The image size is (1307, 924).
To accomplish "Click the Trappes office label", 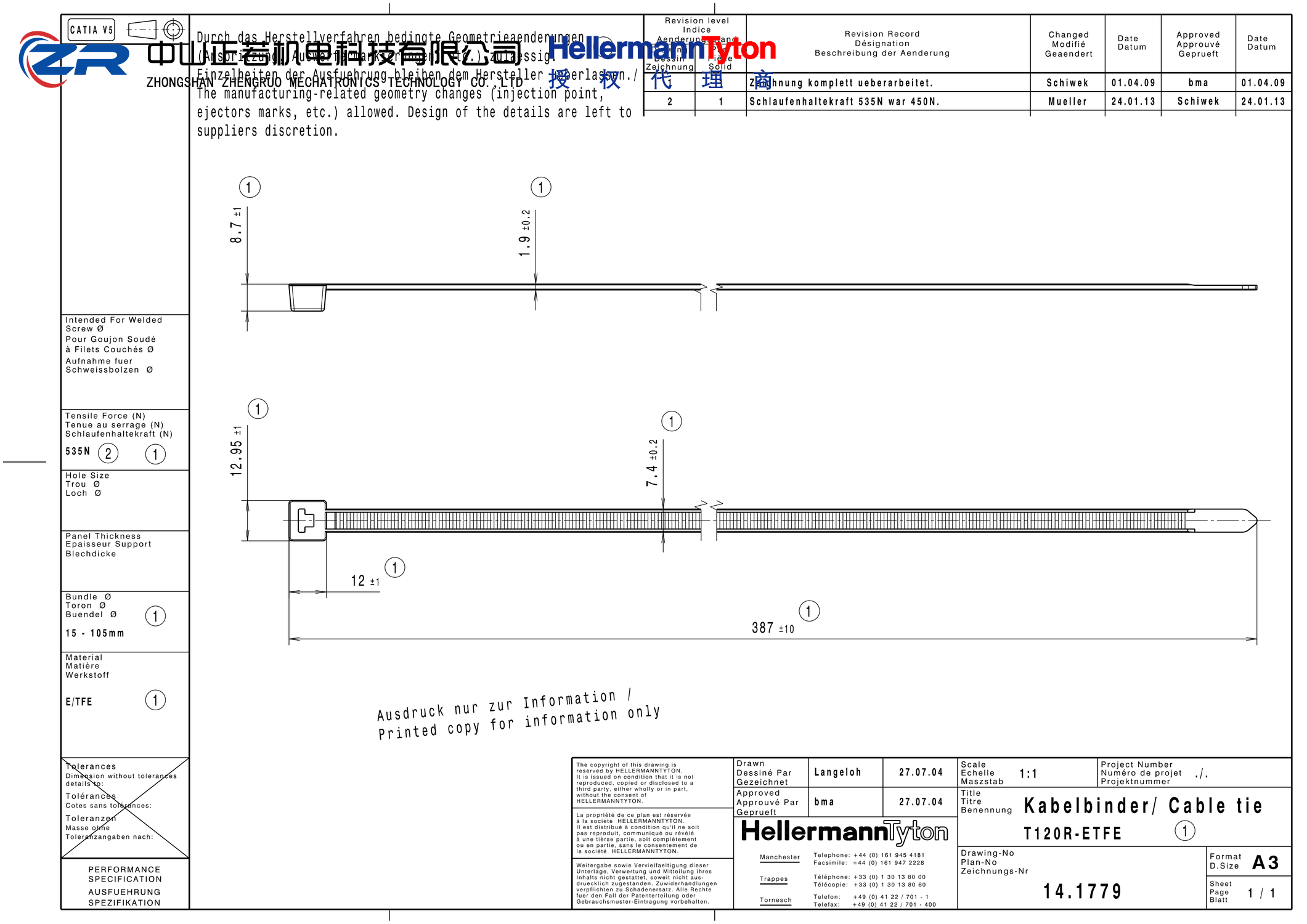I will [773, 879].
